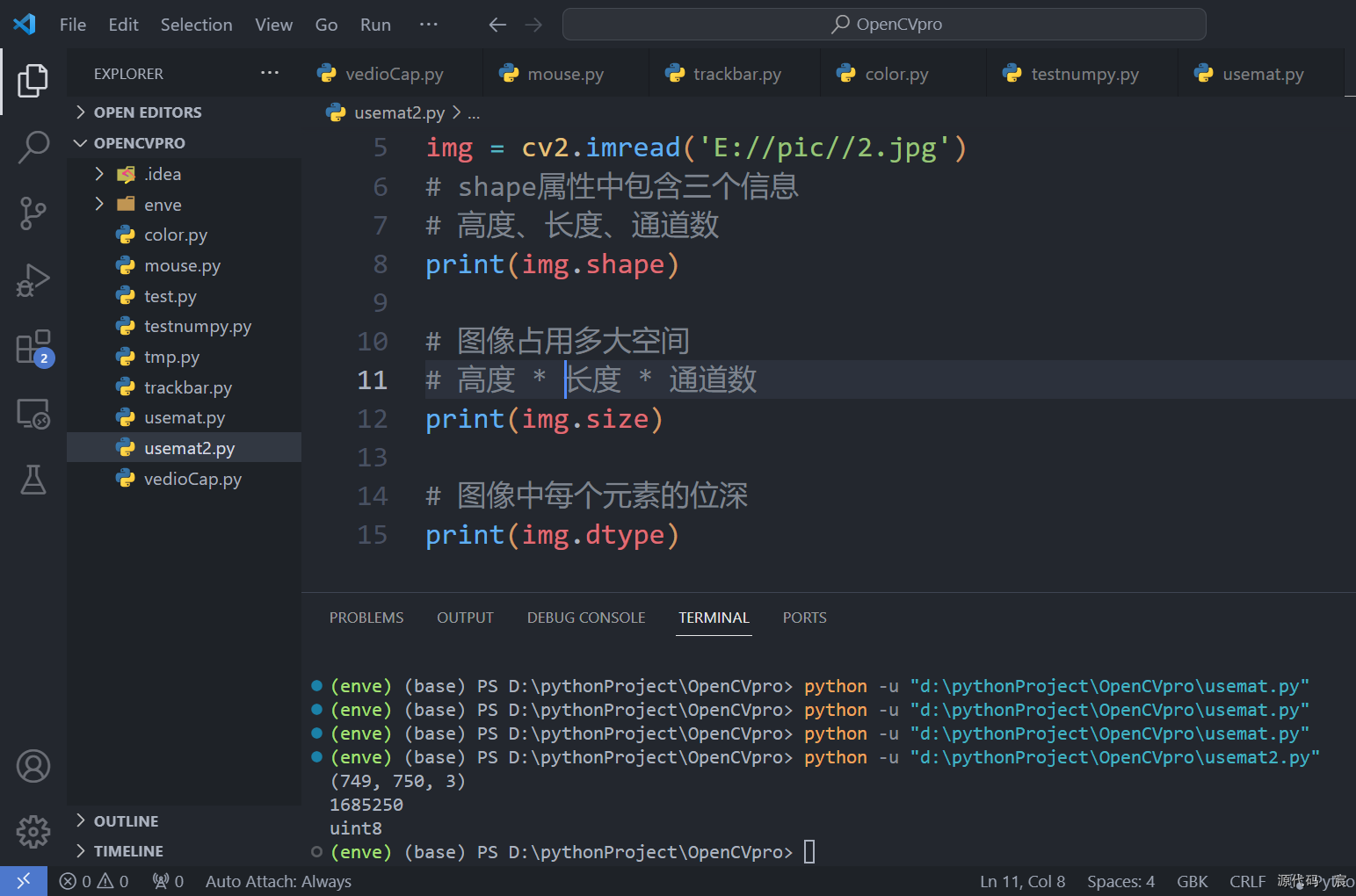Open mouse.py in the explorer tree
1356x896 pixels.
184,265
